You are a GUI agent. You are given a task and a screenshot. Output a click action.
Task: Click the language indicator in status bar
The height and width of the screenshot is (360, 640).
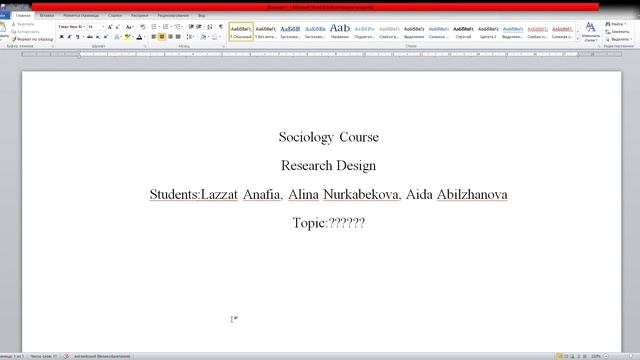[102, 356]
